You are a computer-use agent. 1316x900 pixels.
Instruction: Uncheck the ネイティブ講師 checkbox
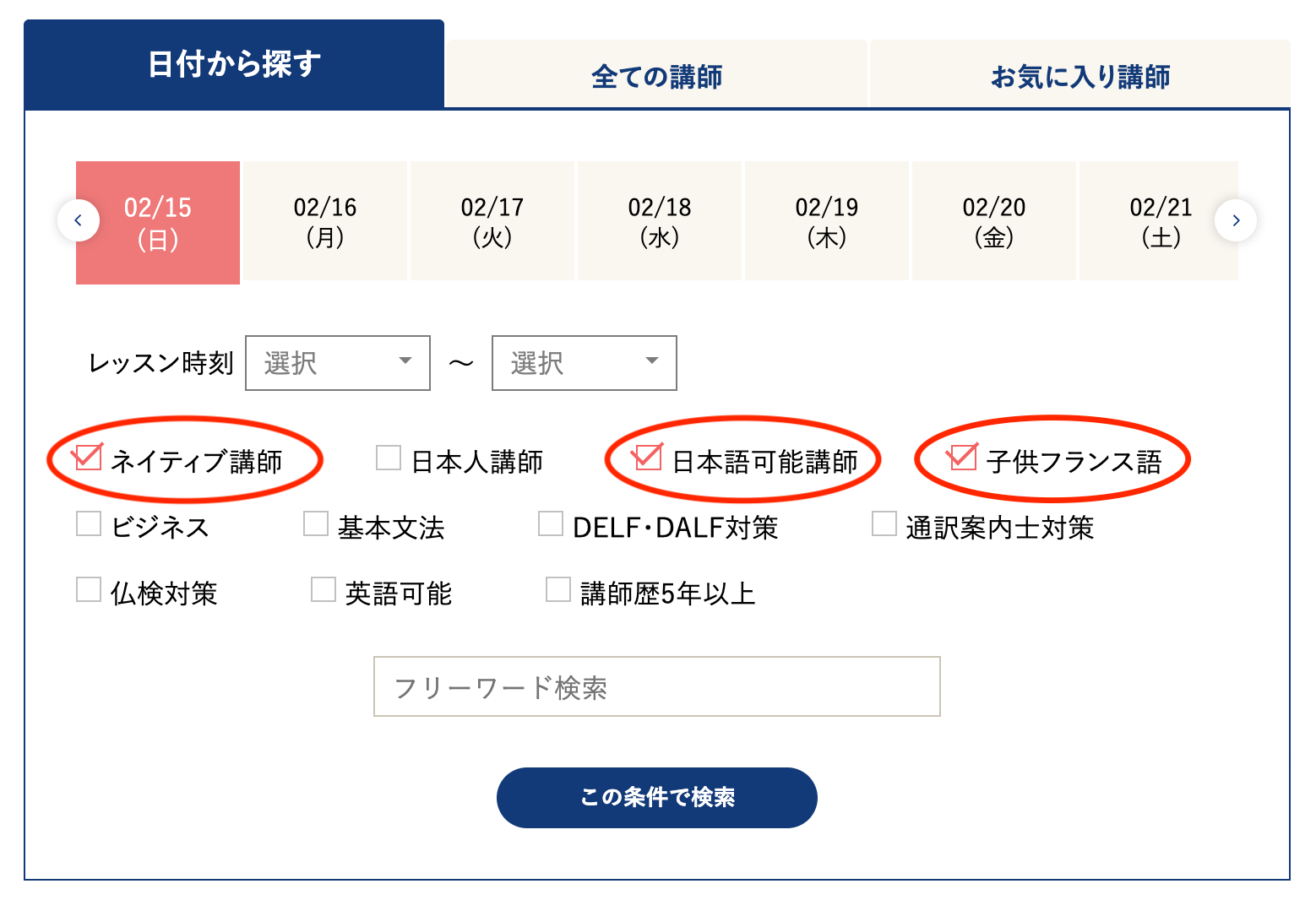(88, 458)
